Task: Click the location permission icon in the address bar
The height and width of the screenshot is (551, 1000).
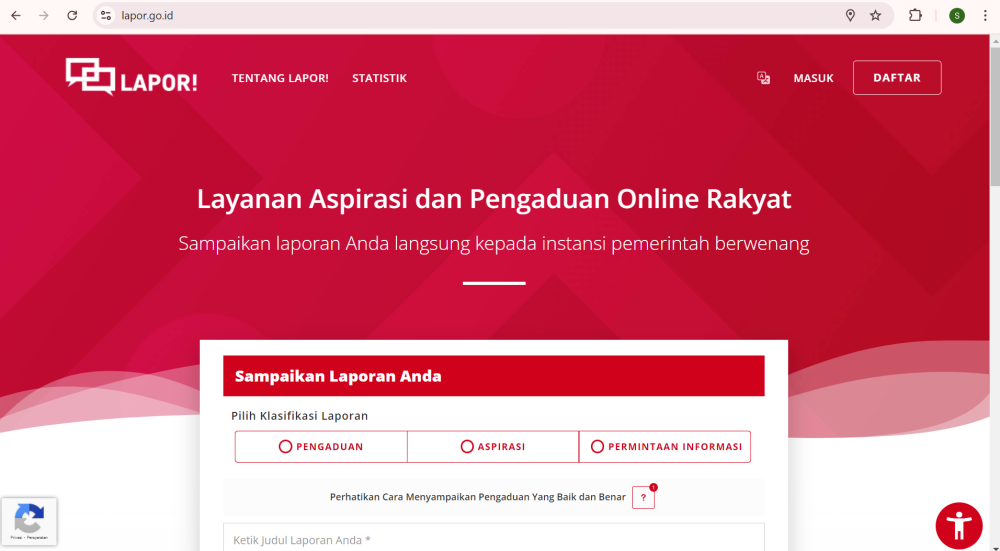Action: tap(850, 15)
